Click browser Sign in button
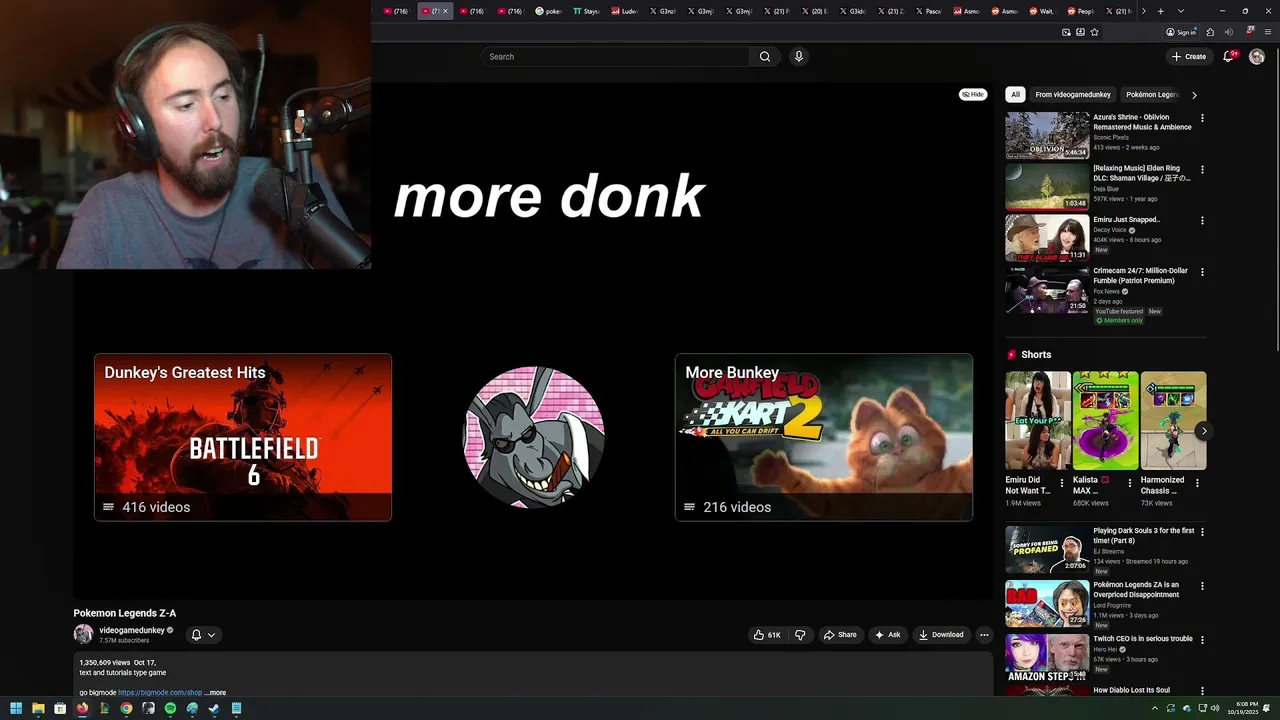The height and width of the screenshot is (720, 1280). (1181, 32)
